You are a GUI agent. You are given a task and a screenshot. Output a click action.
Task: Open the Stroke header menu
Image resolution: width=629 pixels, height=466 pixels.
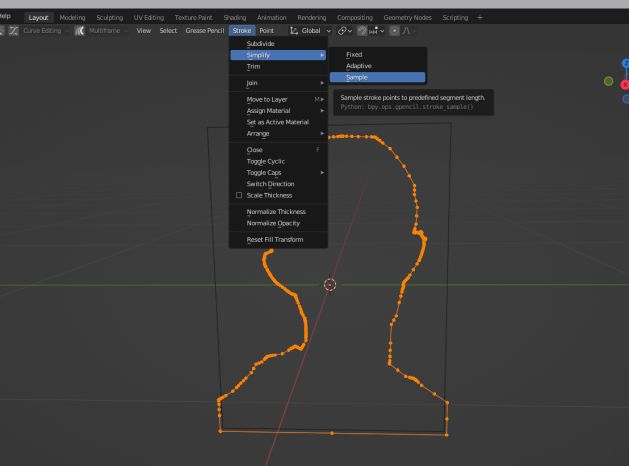click(242, 30)
